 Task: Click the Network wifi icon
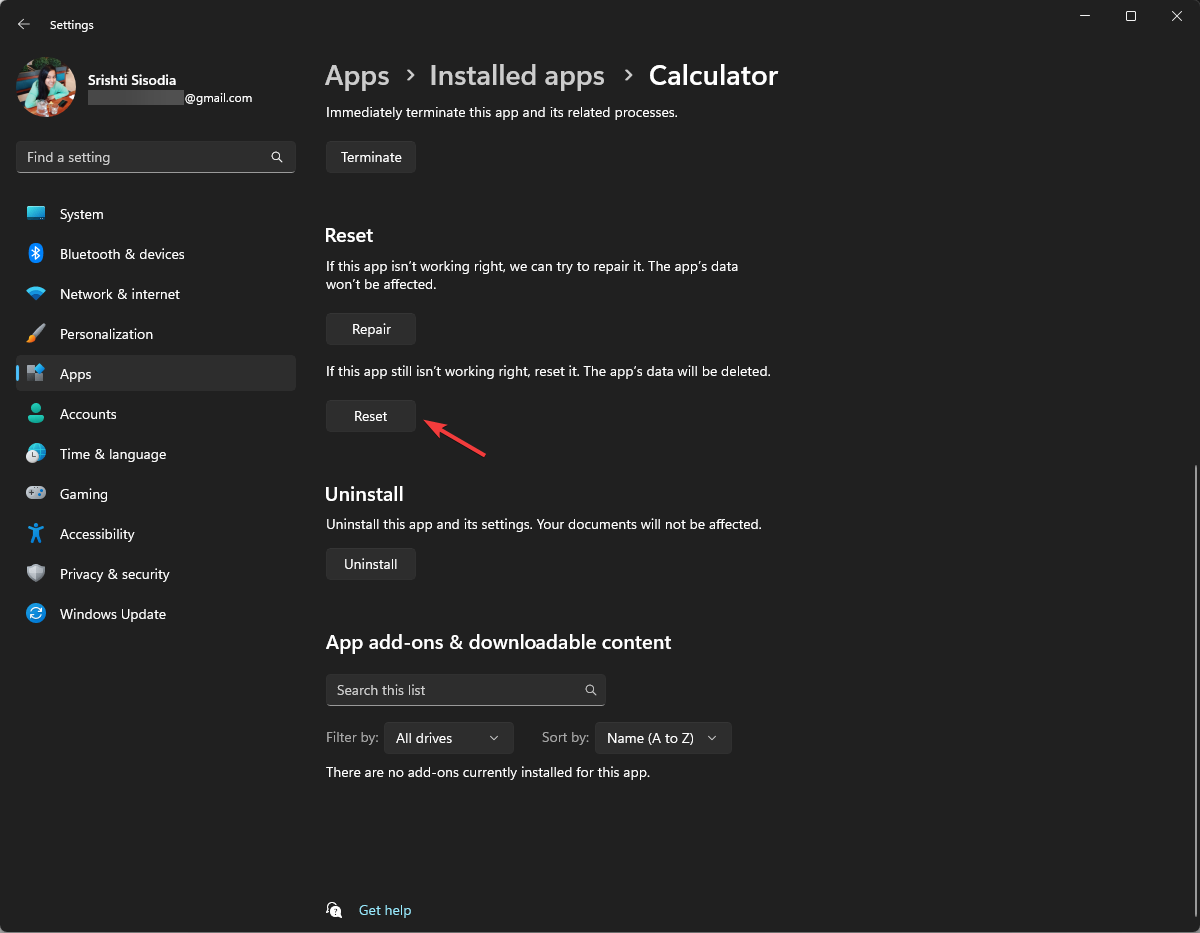(36, 294)
